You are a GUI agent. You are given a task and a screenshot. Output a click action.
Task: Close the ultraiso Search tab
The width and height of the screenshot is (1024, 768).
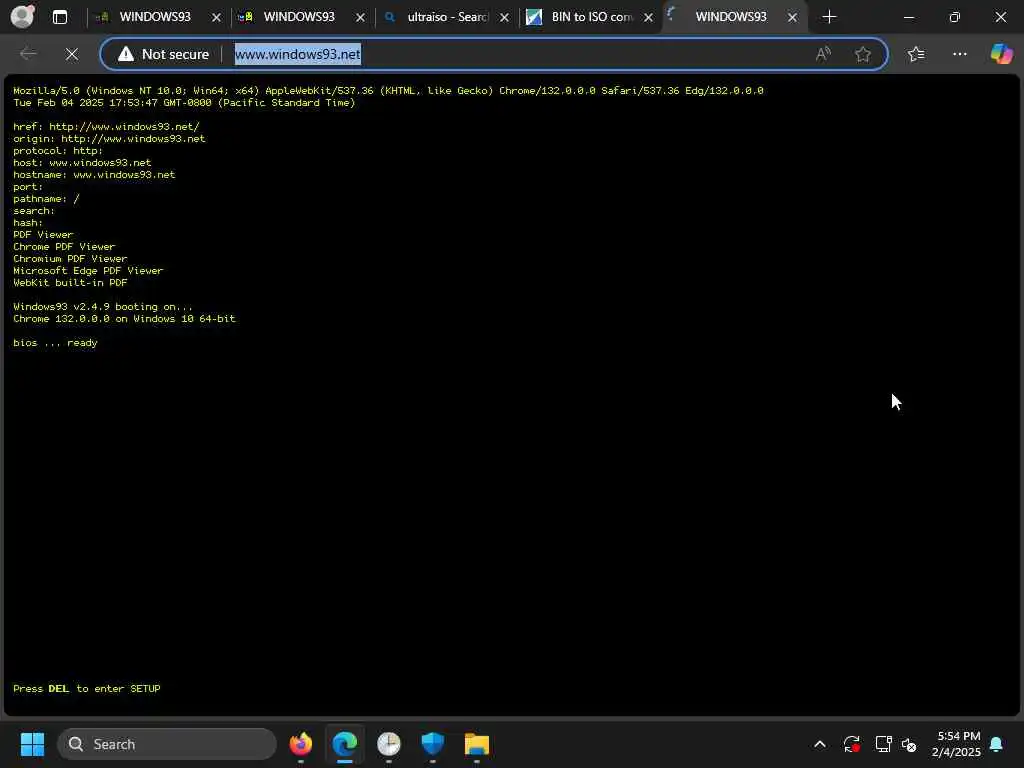click(504, 18)
